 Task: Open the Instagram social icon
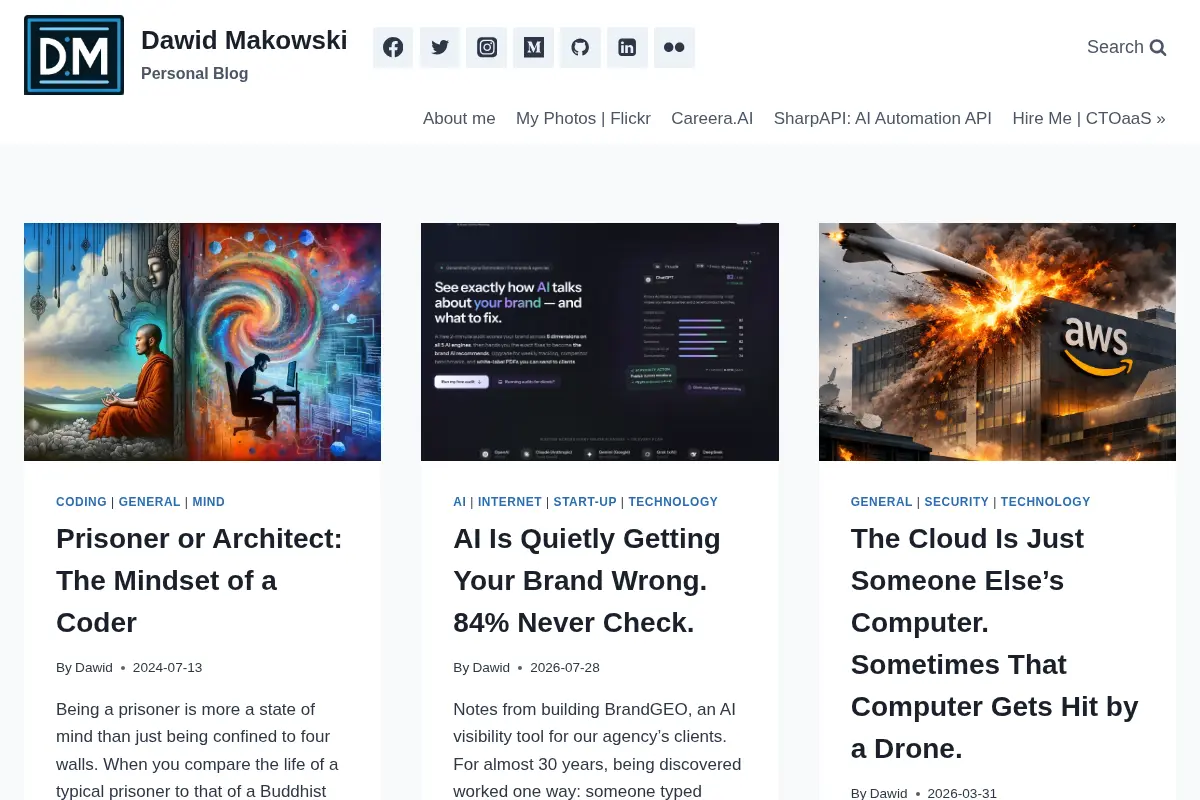(487, 47)
